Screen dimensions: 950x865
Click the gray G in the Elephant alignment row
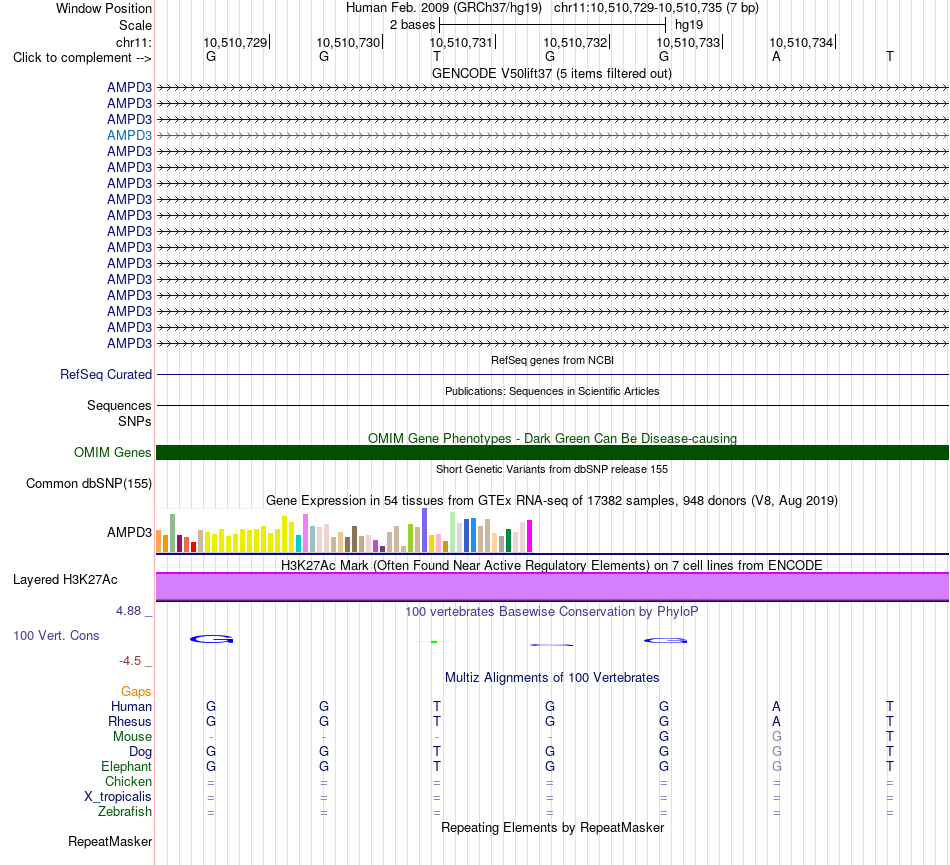coord(777,766)
